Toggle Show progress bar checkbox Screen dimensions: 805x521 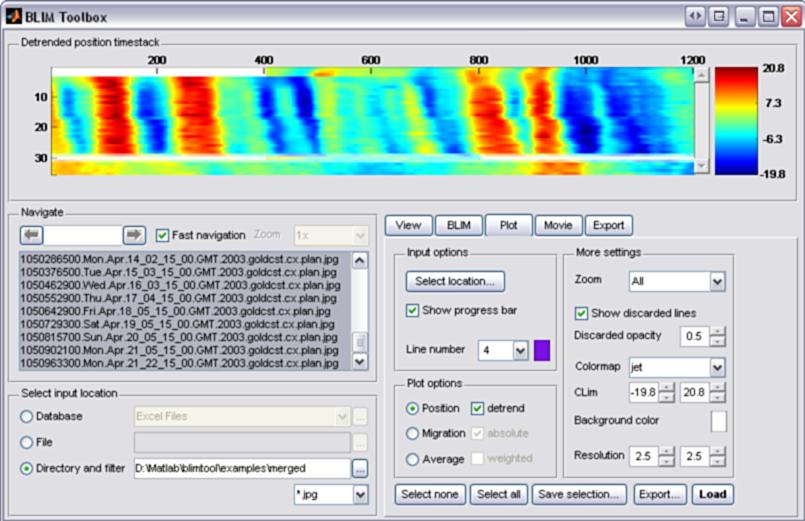tap(412, 311)
